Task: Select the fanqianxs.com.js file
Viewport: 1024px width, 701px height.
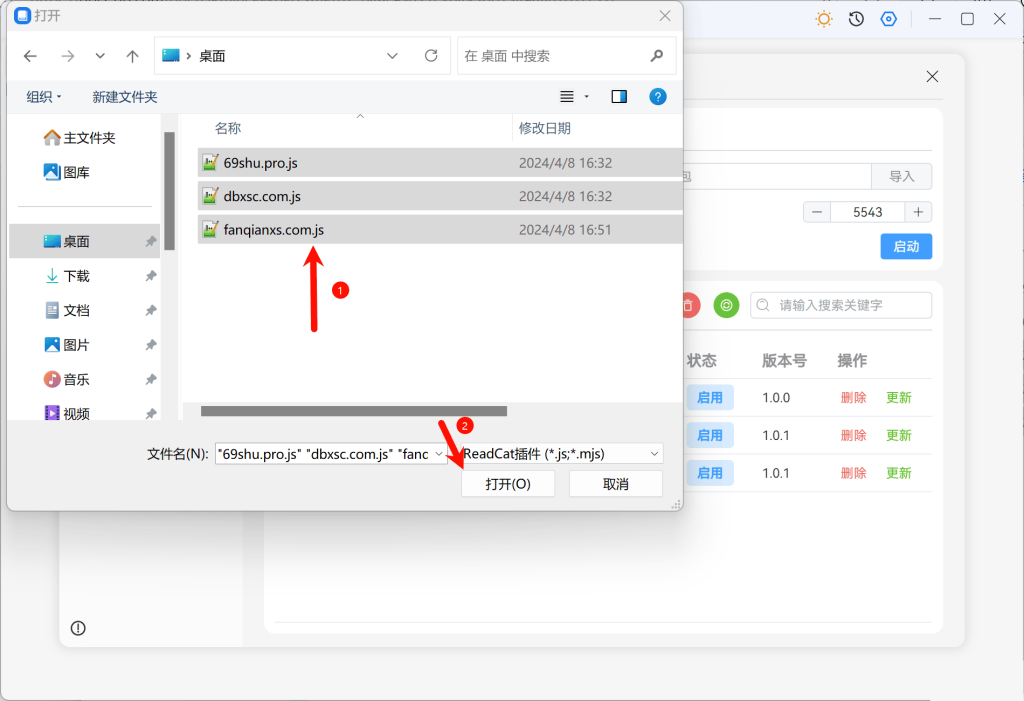Action: click(x=270, y=229)
